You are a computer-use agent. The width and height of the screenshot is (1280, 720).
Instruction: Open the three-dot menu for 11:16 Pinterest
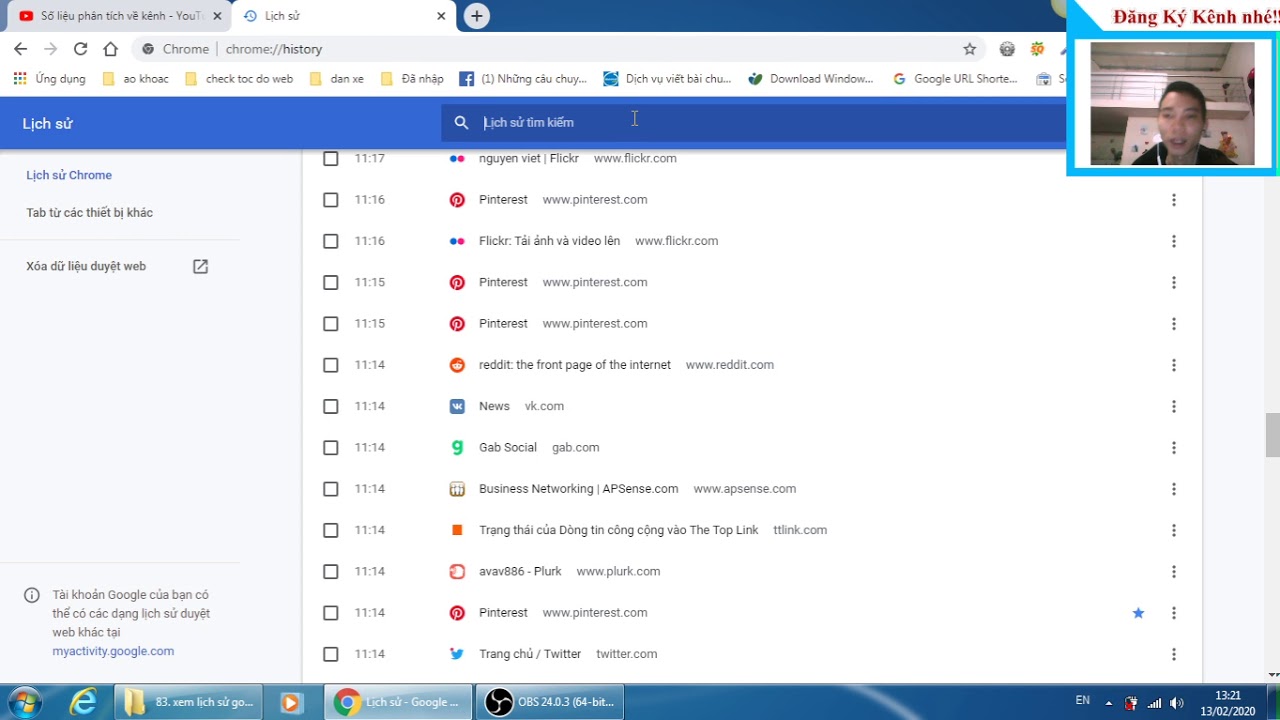click(1173, 200)
